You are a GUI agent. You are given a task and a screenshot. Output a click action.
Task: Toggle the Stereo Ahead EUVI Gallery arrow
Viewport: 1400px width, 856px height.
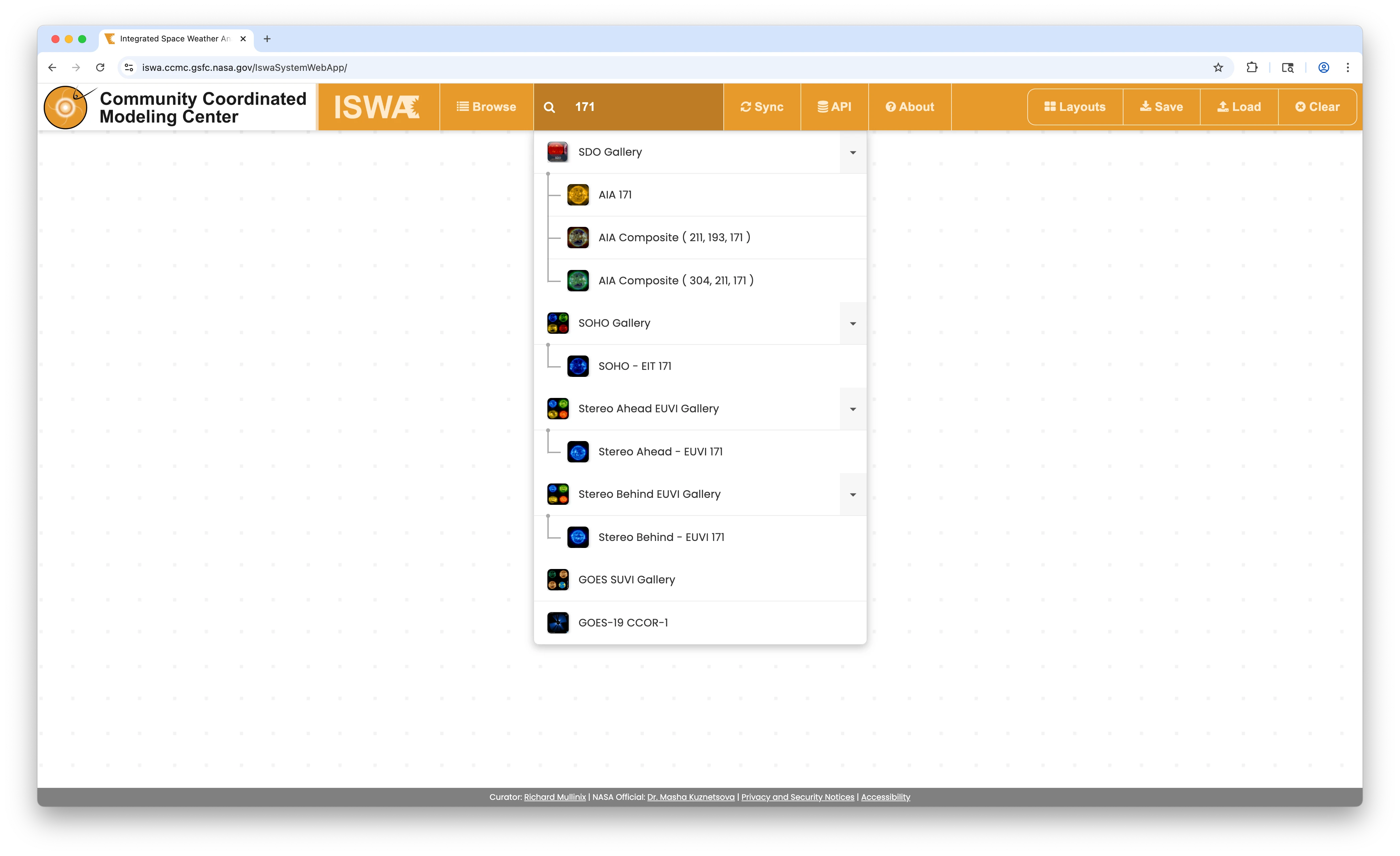pyautogui.click(x=852, y=409)
